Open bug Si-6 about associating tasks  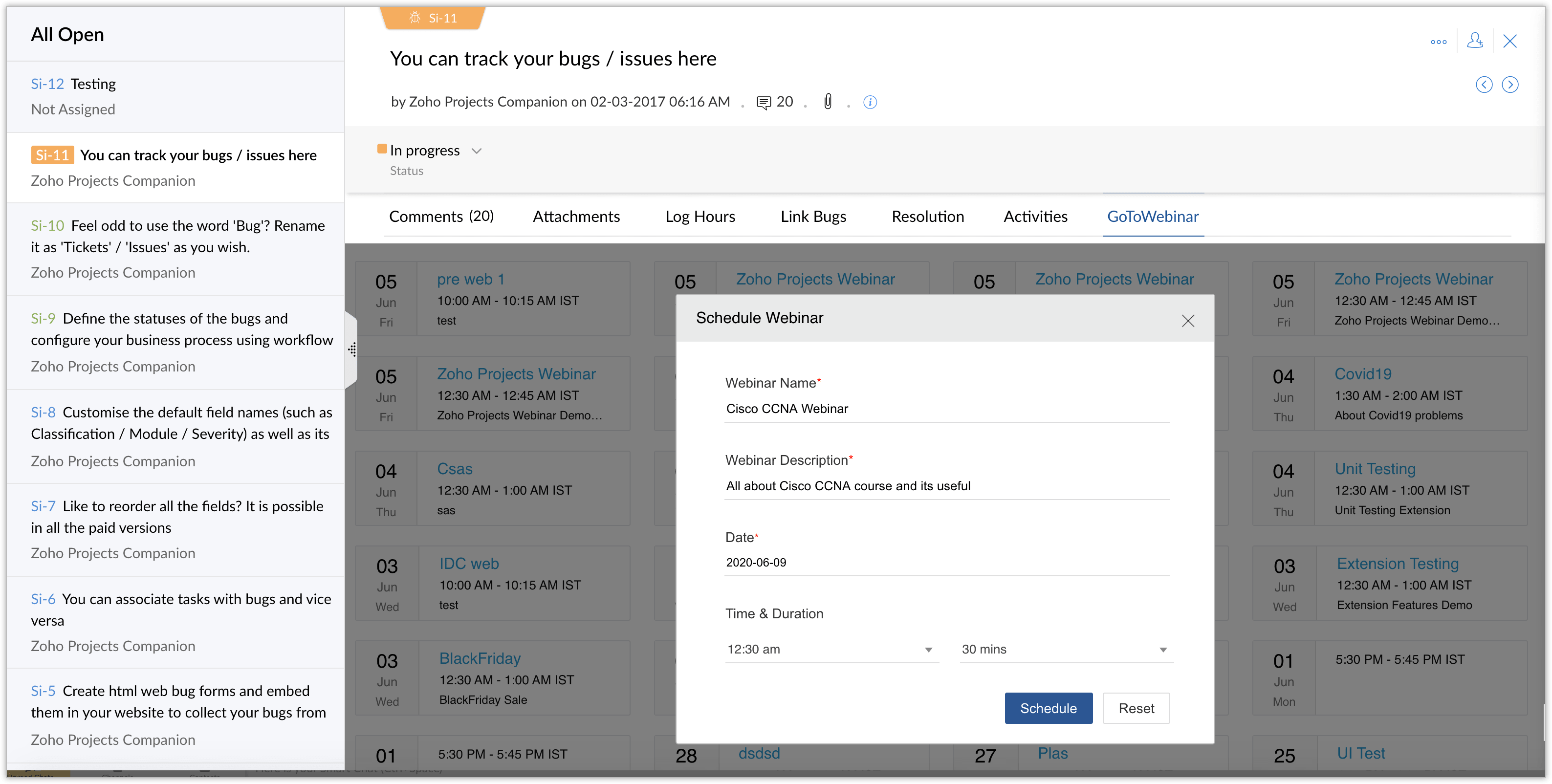[x=175, y=622]
